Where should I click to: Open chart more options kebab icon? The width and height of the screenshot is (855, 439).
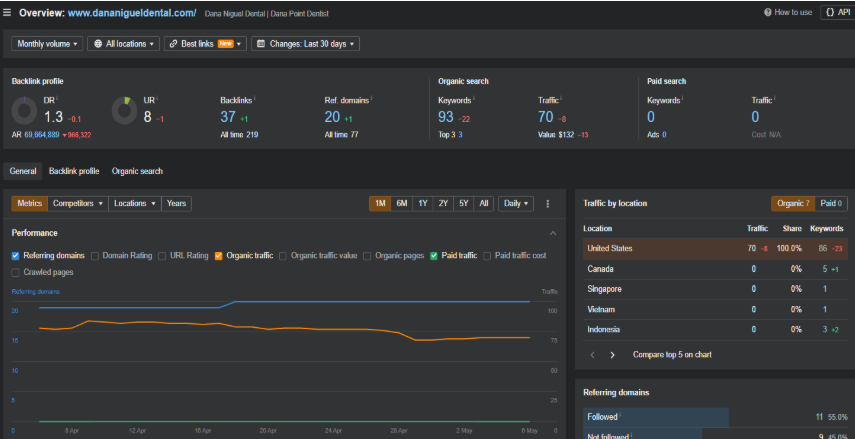pyautogui.click(x=548, y=203)
